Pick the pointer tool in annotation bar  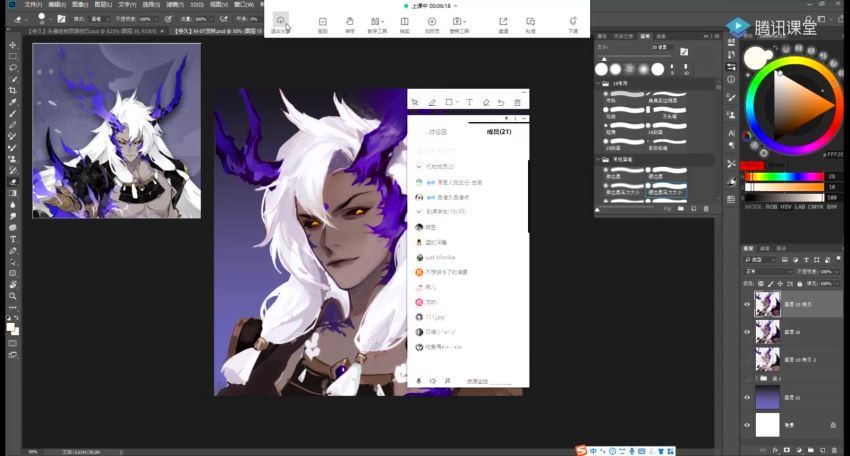coord(415,102)
